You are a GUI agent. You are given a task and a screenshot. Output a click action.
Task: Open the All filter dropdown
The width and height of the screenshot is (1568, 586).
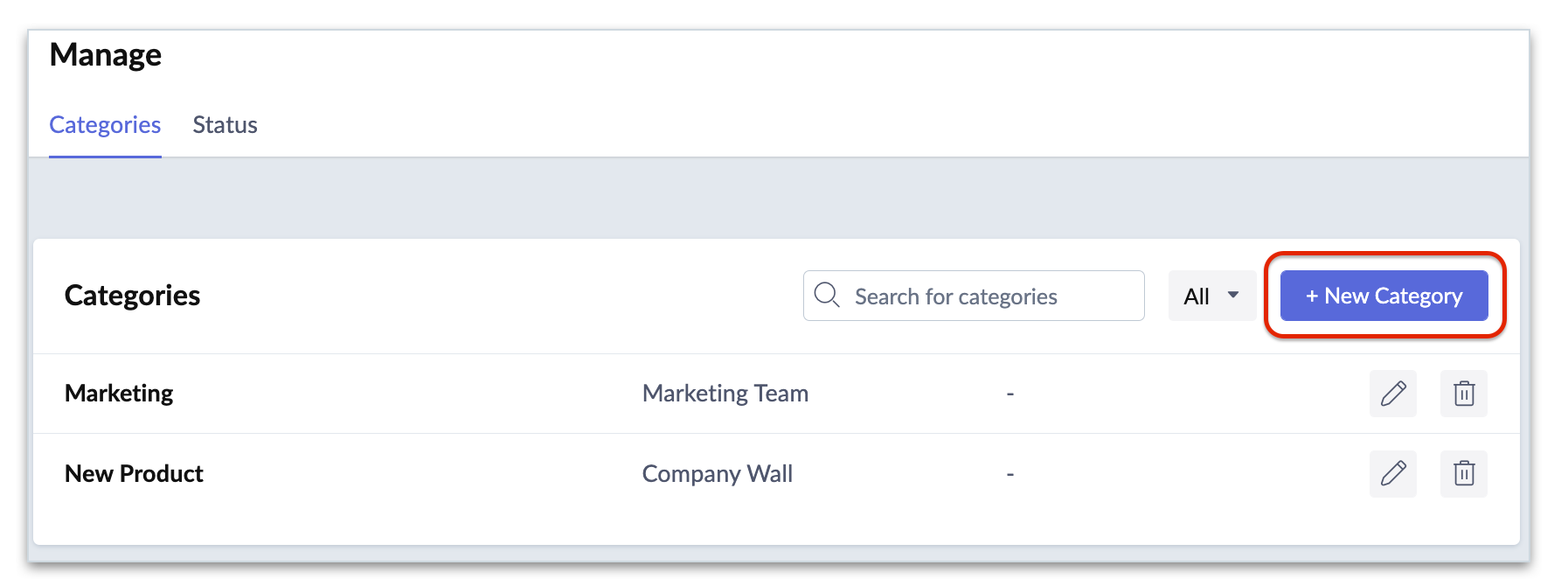1211,296
